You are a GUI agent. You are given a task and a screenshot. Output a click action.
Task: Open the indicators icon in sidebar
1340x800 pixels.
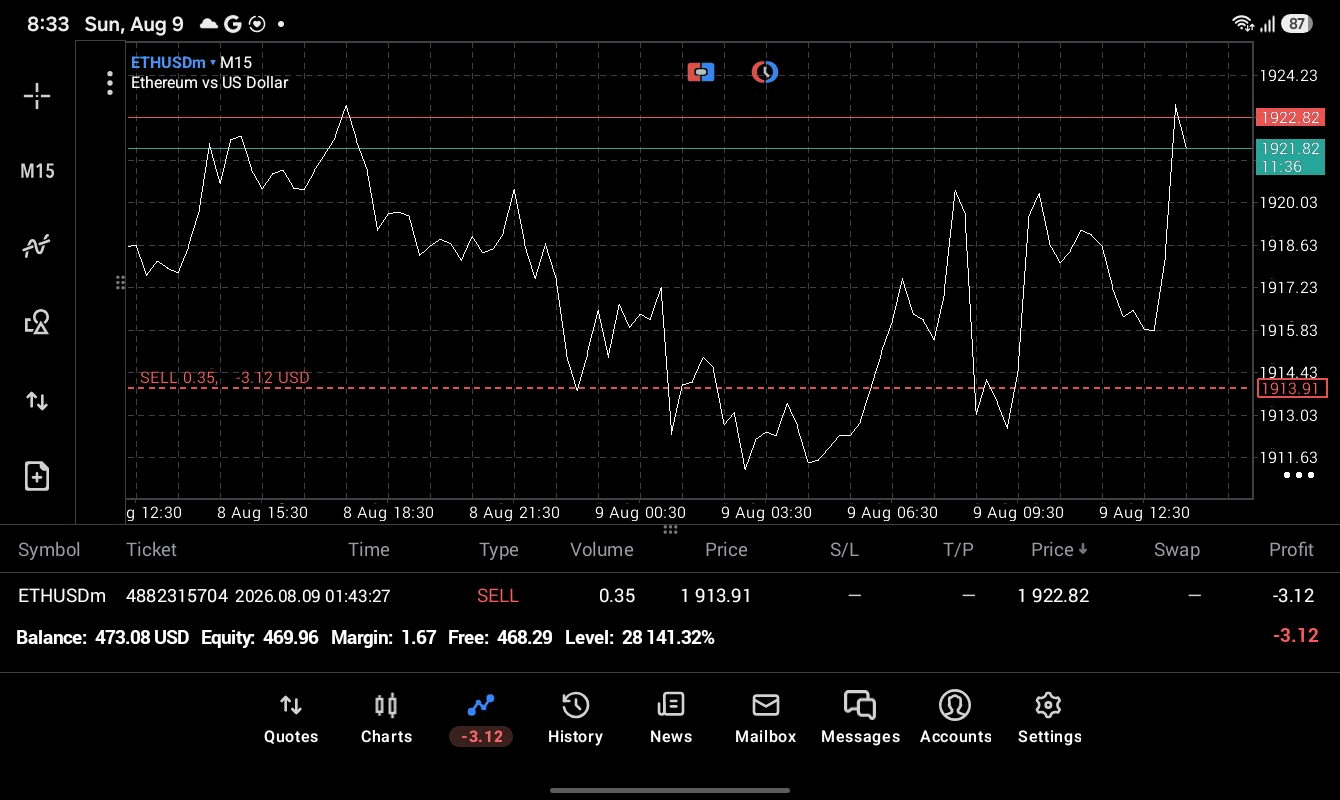[x=37, y=246]
